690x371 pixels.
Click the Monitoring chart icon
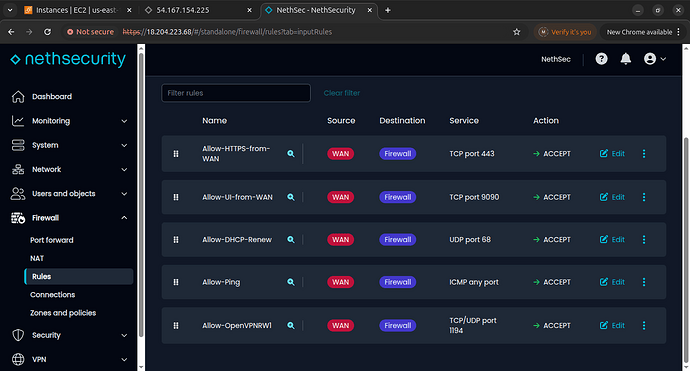click(x=18, y=121)
